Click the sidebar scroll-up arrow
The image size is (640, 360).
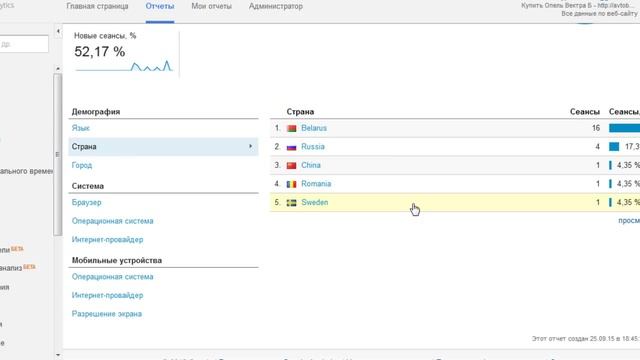click(58, 69)
